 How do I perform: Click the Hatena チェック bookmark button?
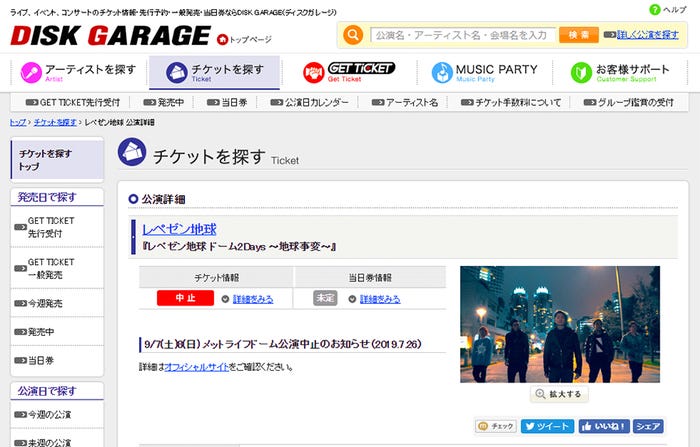496,426
